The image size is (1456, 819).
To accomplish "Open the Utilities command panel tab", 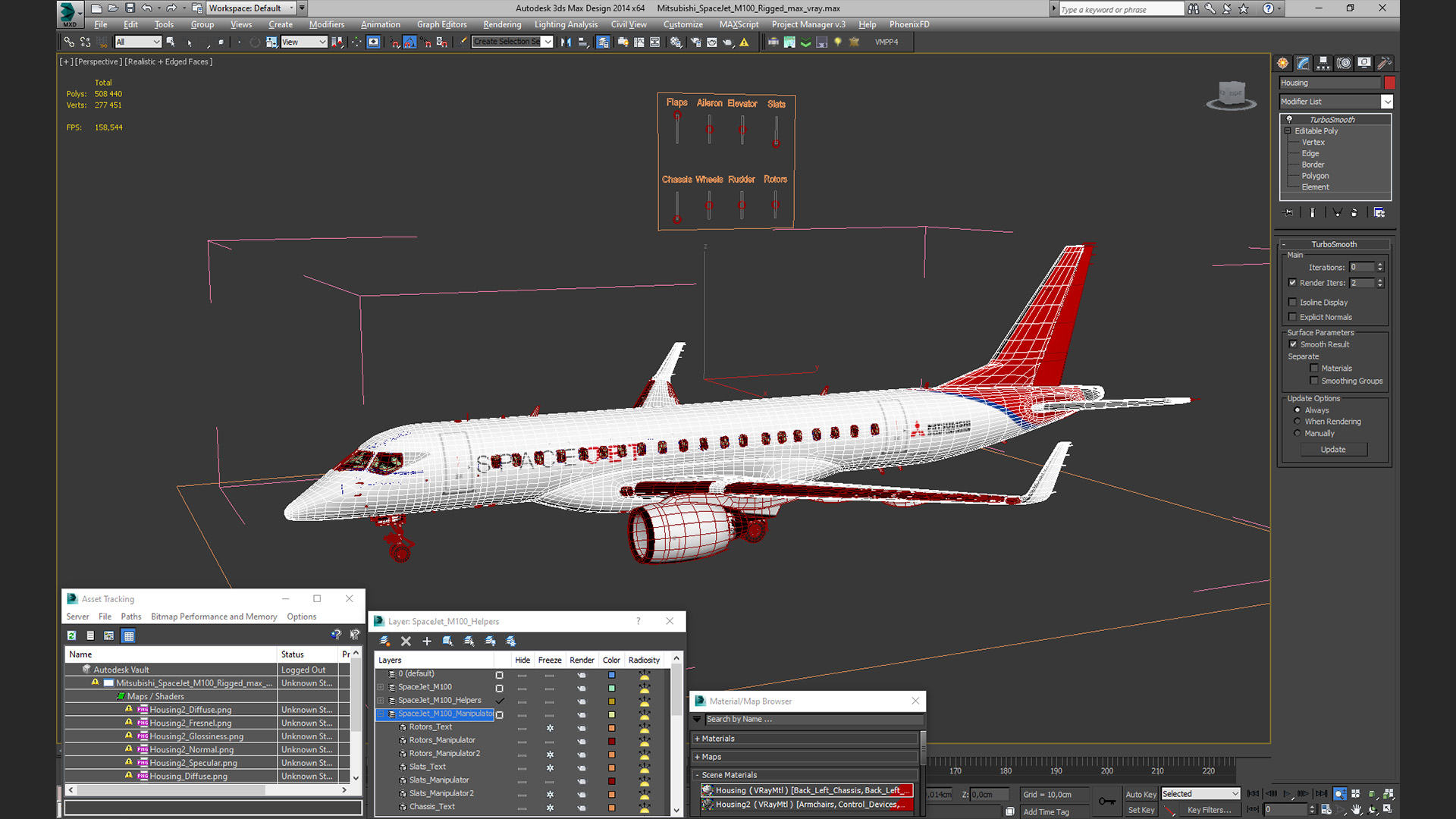I will pos(1384,63).
